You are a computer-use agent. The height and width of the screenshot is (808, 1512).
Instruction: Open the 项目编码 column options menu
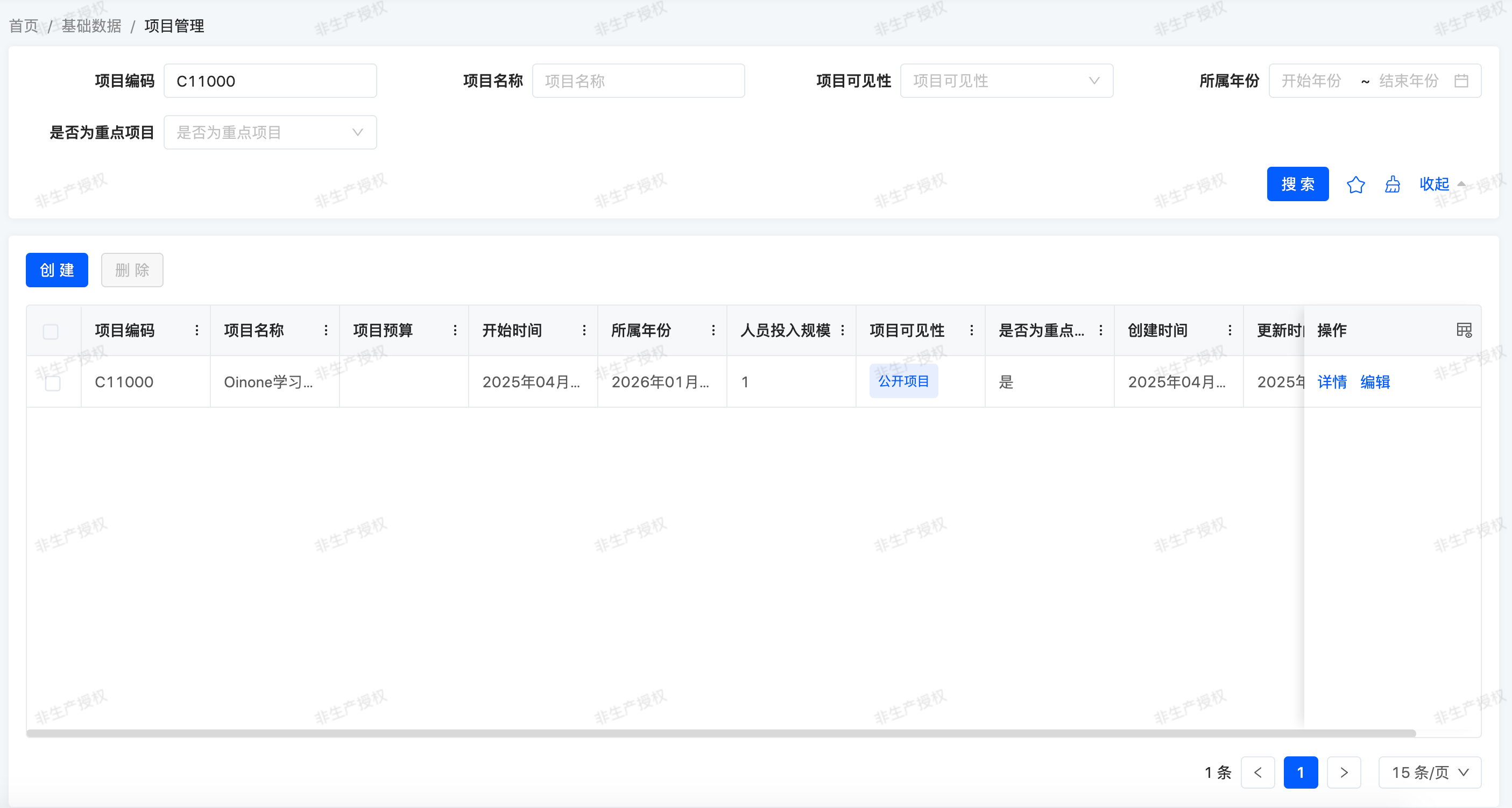[x=196, y=330]
